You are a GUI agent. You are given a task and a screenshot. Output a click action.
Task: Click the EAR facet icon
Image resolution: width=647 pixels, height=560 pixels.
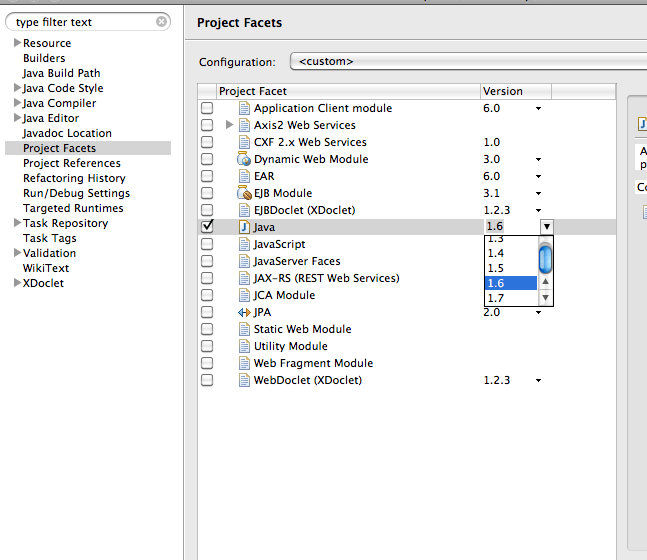click(244, 176)
